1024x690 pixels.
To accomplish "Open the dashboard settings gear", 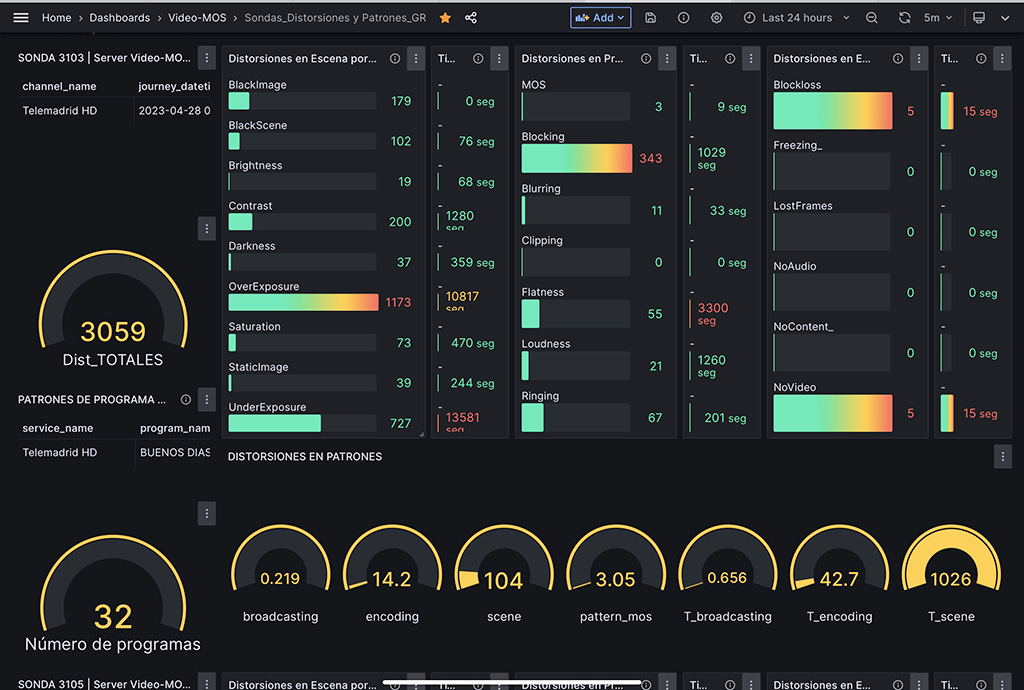I will tap(716, 18).
